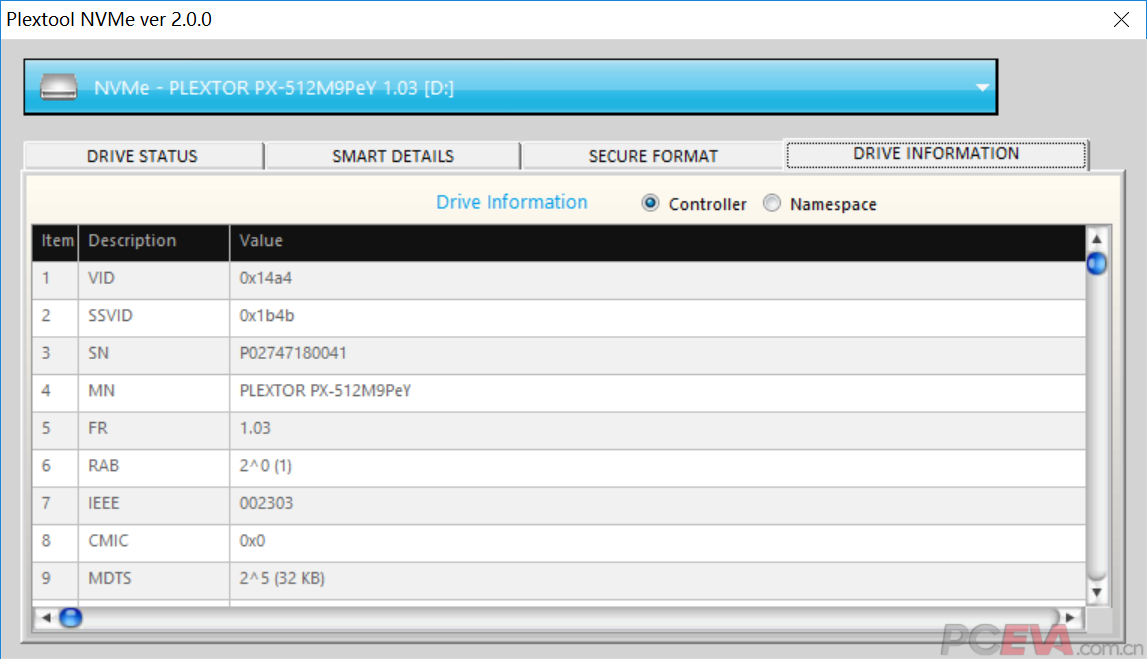The height and width of the screenshot is (659, 1147).
Task: Select the FR value 1.03
Action: [x=255, y=428]
